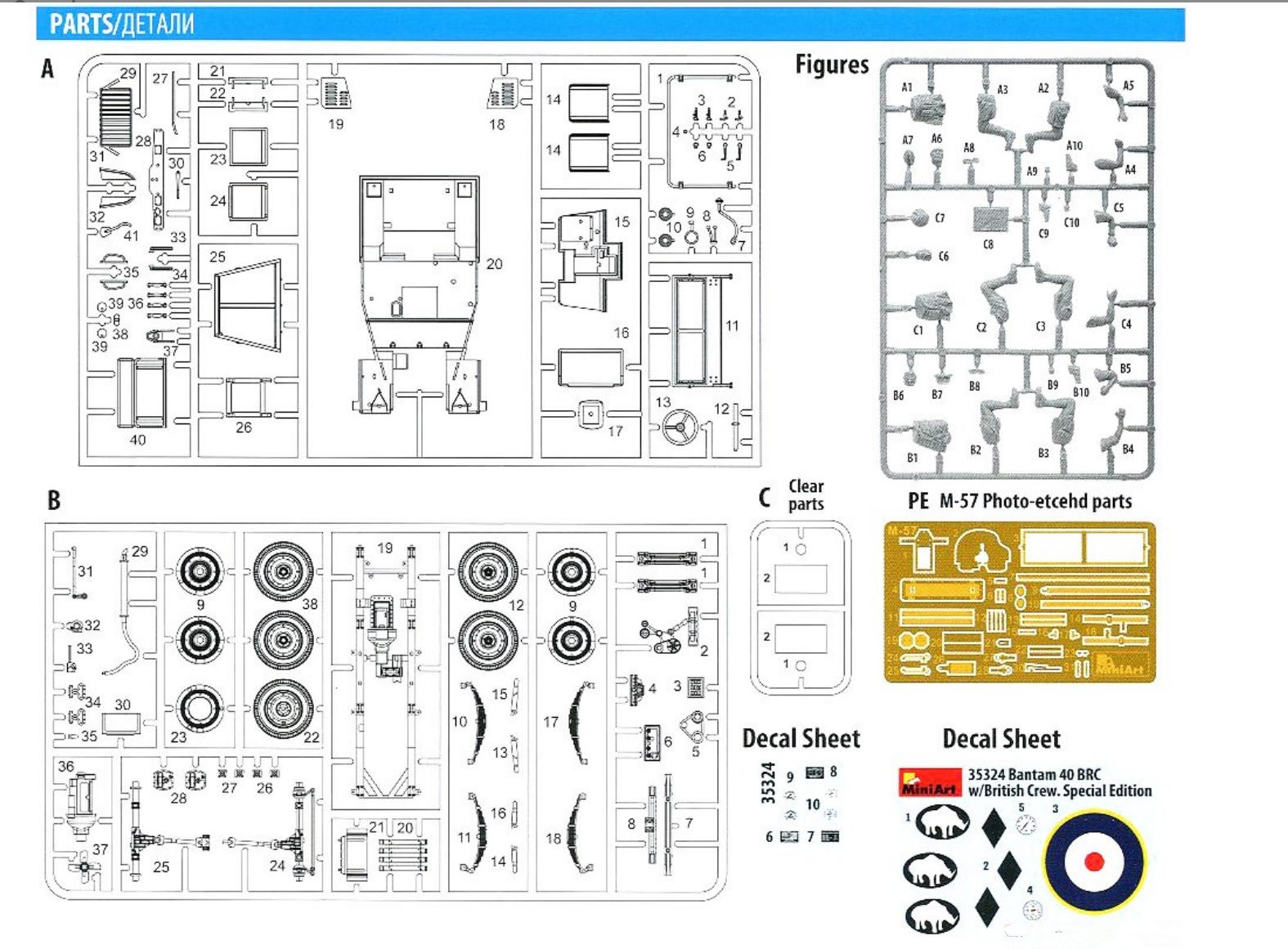Click Decal Sheet heading above 35324 numbers
Viewport: 1288px width, 949px height.
801,738
